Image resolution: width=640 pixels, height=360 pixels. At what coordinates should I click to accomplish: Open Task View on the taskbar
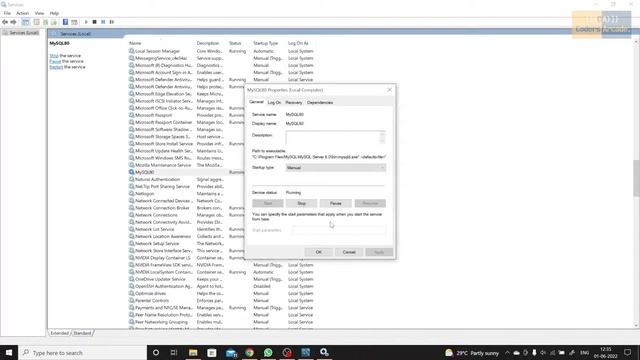(x=174, y=353)
